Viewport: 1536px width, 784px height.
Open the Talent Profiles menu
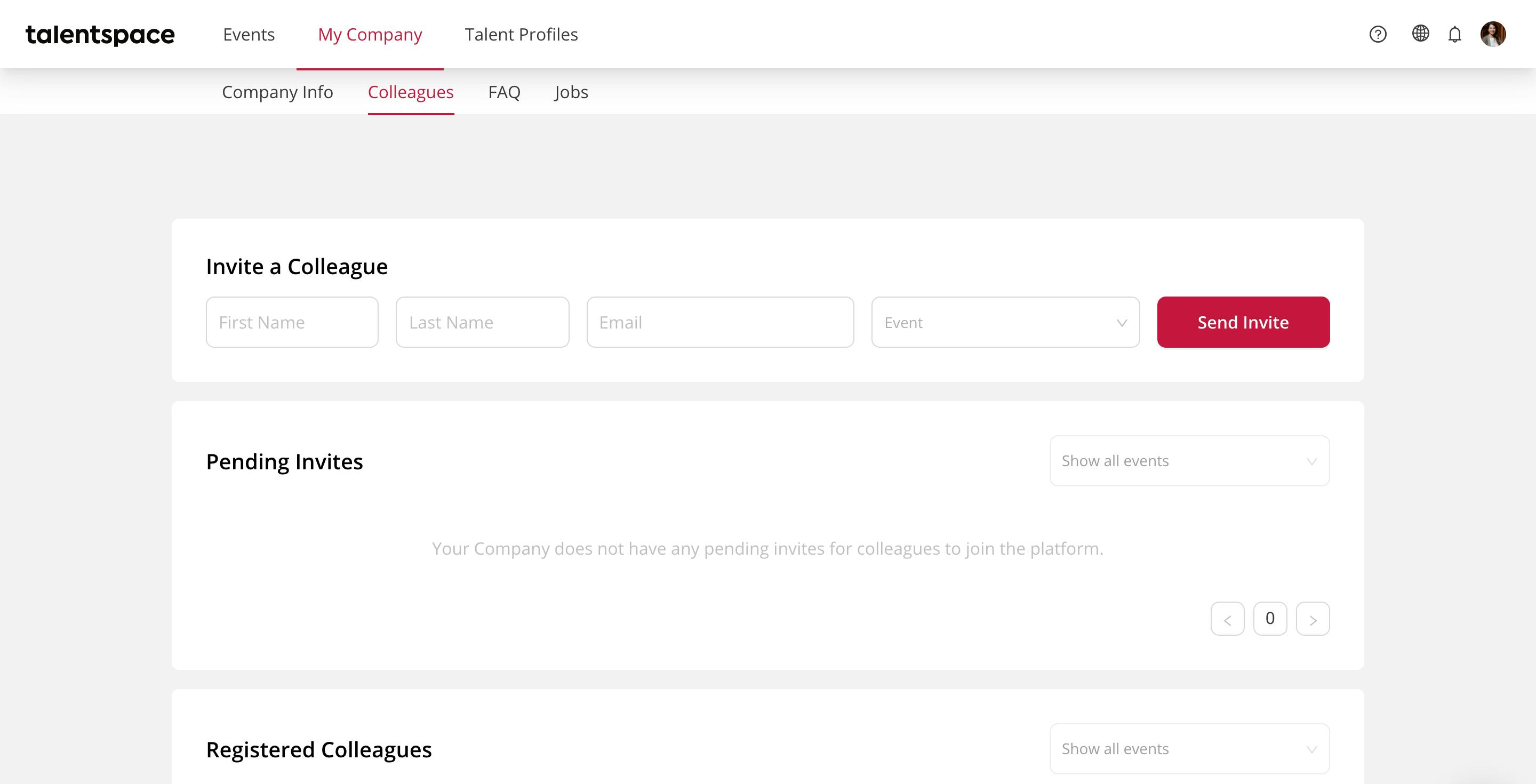tap(521, 35)
